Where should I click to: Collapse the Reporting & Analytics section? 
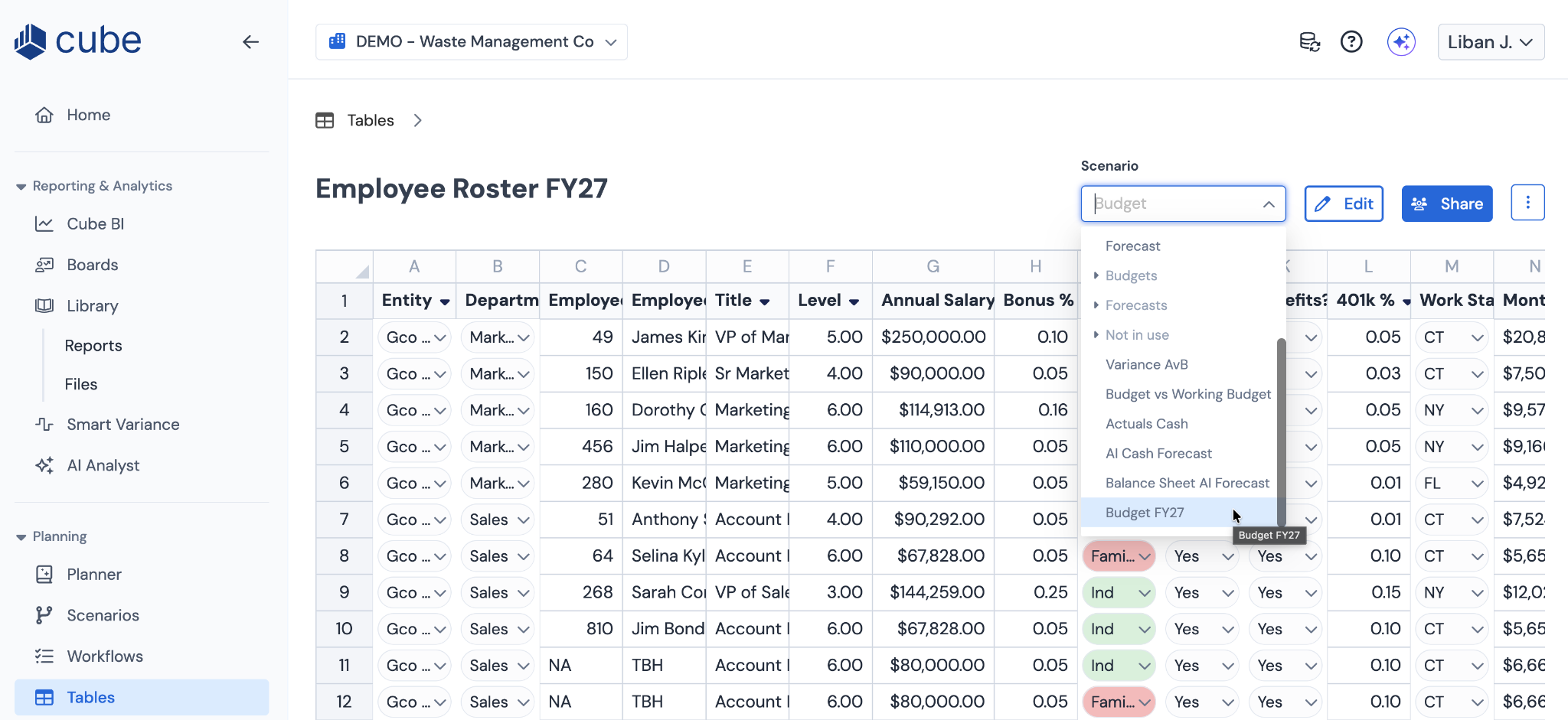21,187
